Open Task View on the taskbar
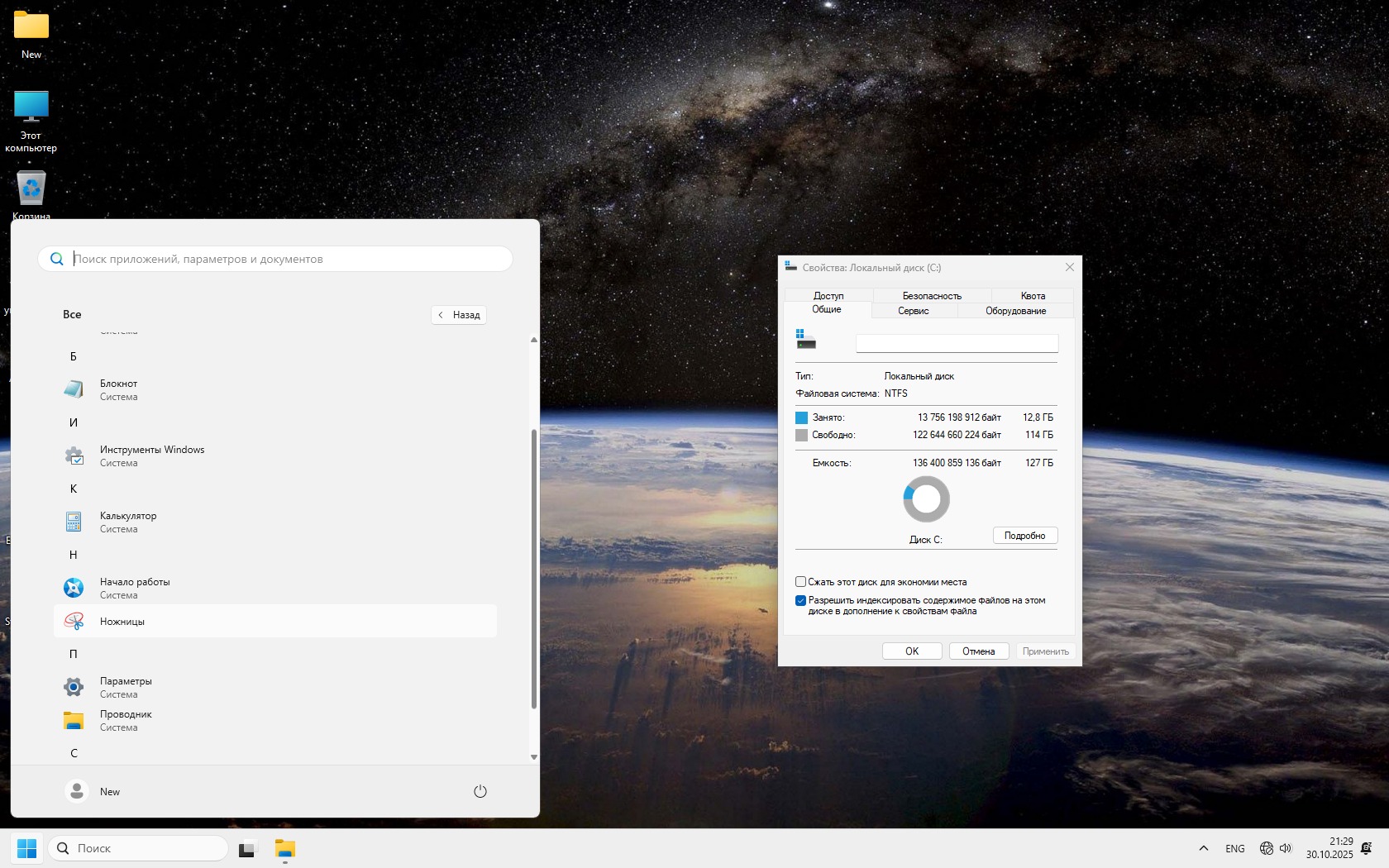Viewport: 1389px width, 868px height. point(248,849)
